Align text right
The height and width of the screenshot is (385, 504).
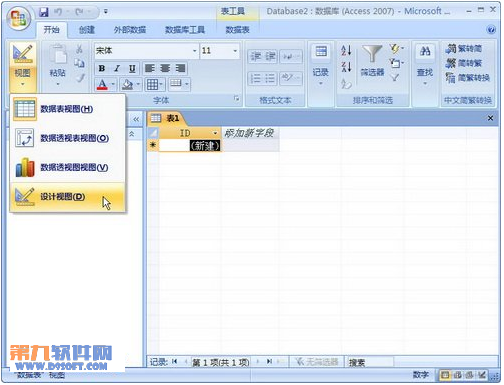[180, 68]
